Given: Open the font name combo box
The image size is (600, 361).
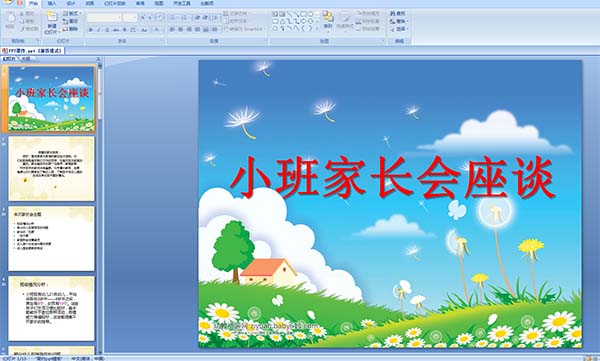Looking at the screenshot, I should [104, 18].
